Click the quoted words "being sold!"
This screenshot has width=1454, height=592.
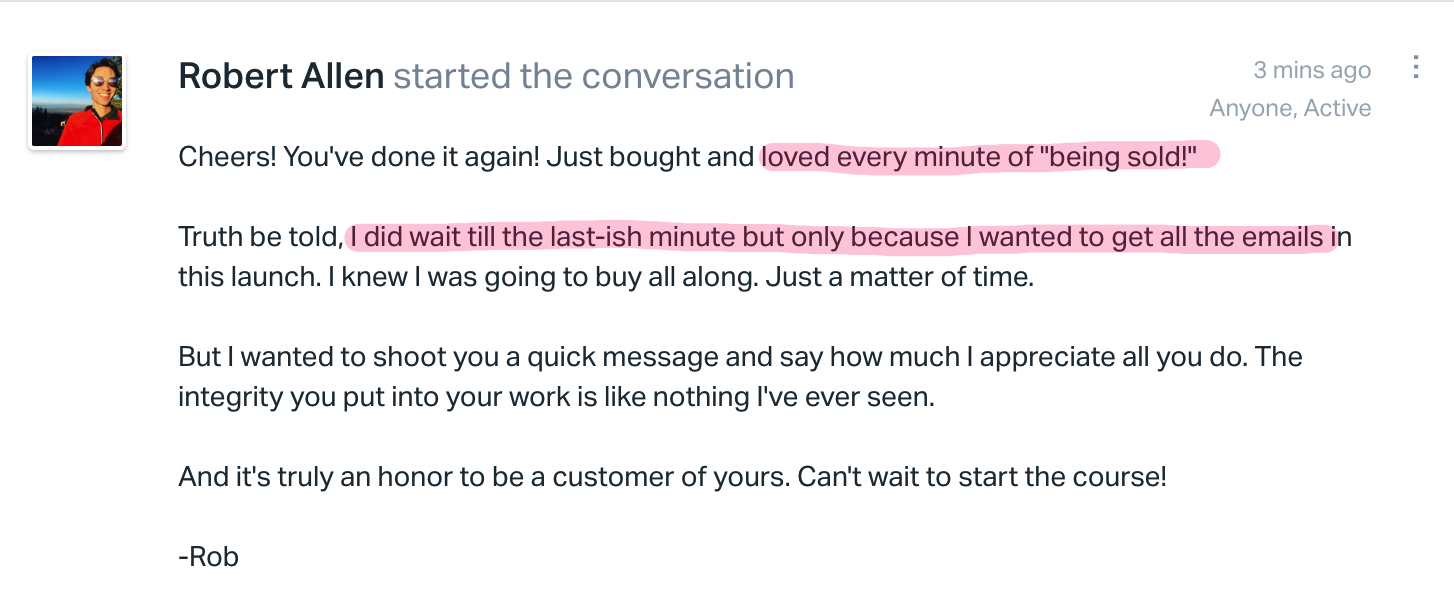coord(1107,157)
